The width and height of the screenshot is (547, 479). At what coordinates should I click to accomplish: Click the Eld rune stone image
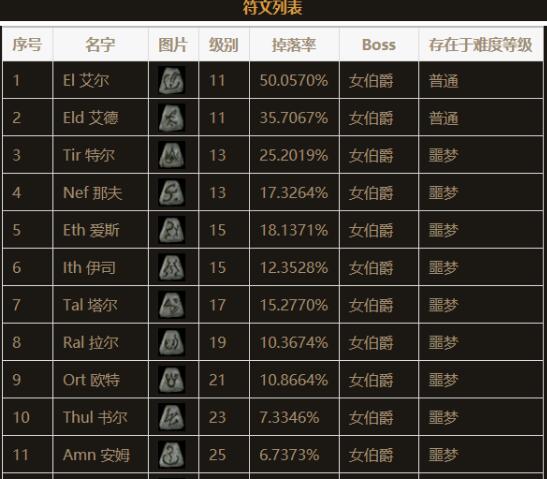[172, 118]
